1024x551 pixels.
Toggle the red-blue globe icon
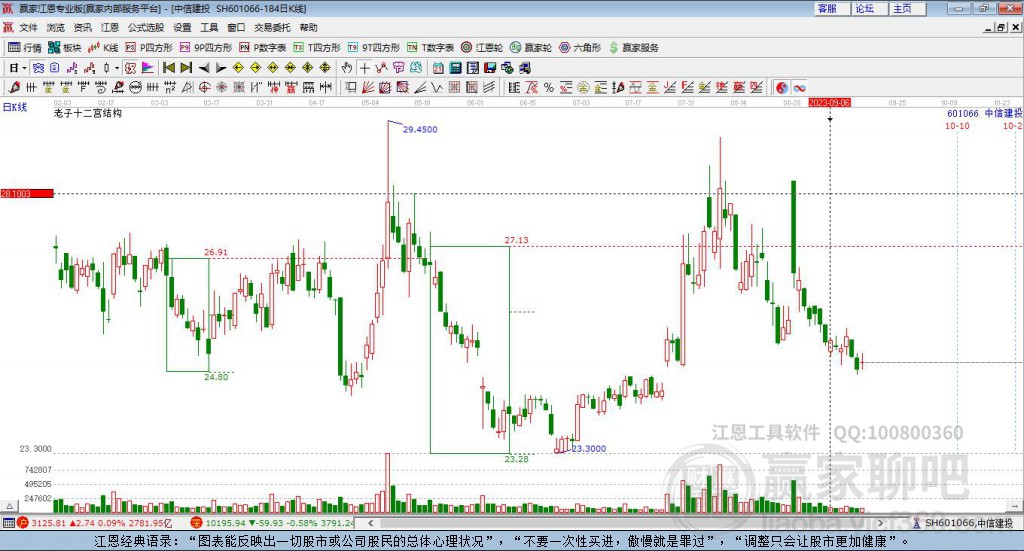782,87
